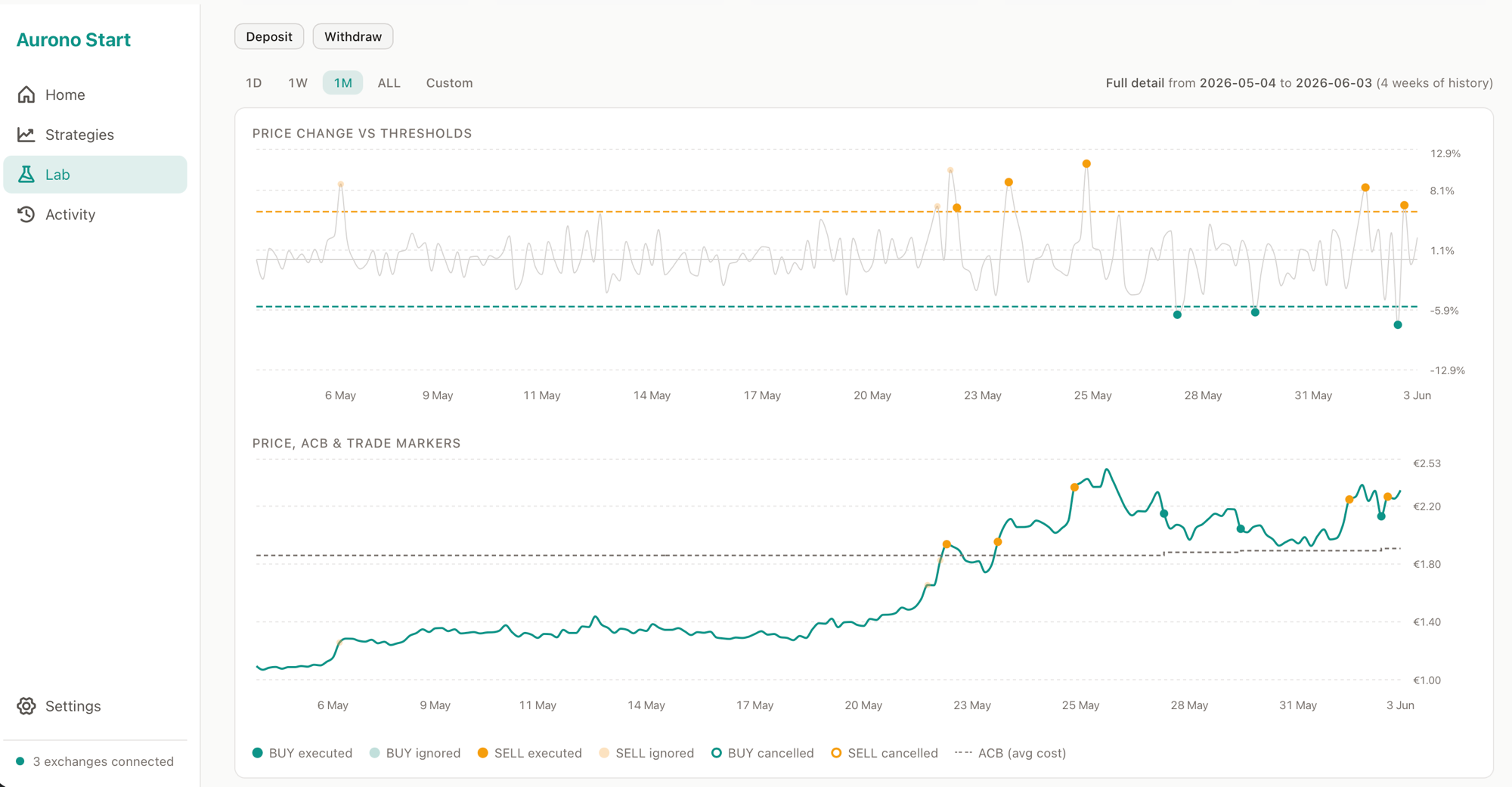This screenshot has width=1512, height=787.
Task: Click the Deposit button
Action: [x=269, y=36]
